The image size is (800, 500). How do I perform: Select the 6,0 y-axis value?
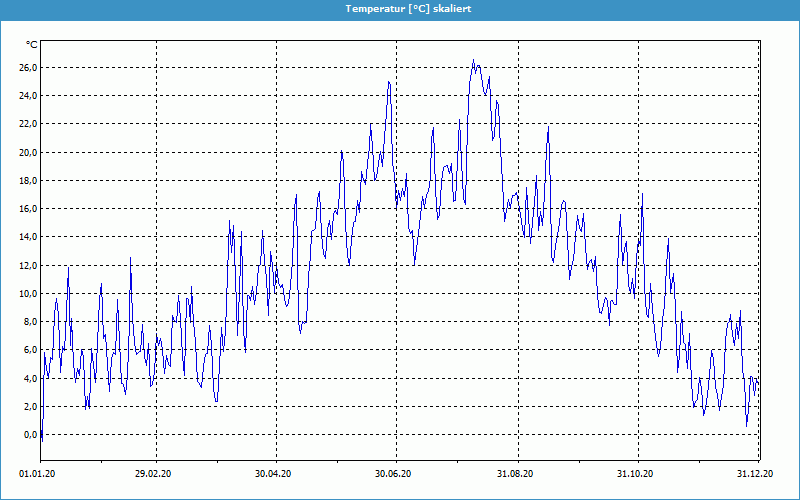click(x=30, y=350)
